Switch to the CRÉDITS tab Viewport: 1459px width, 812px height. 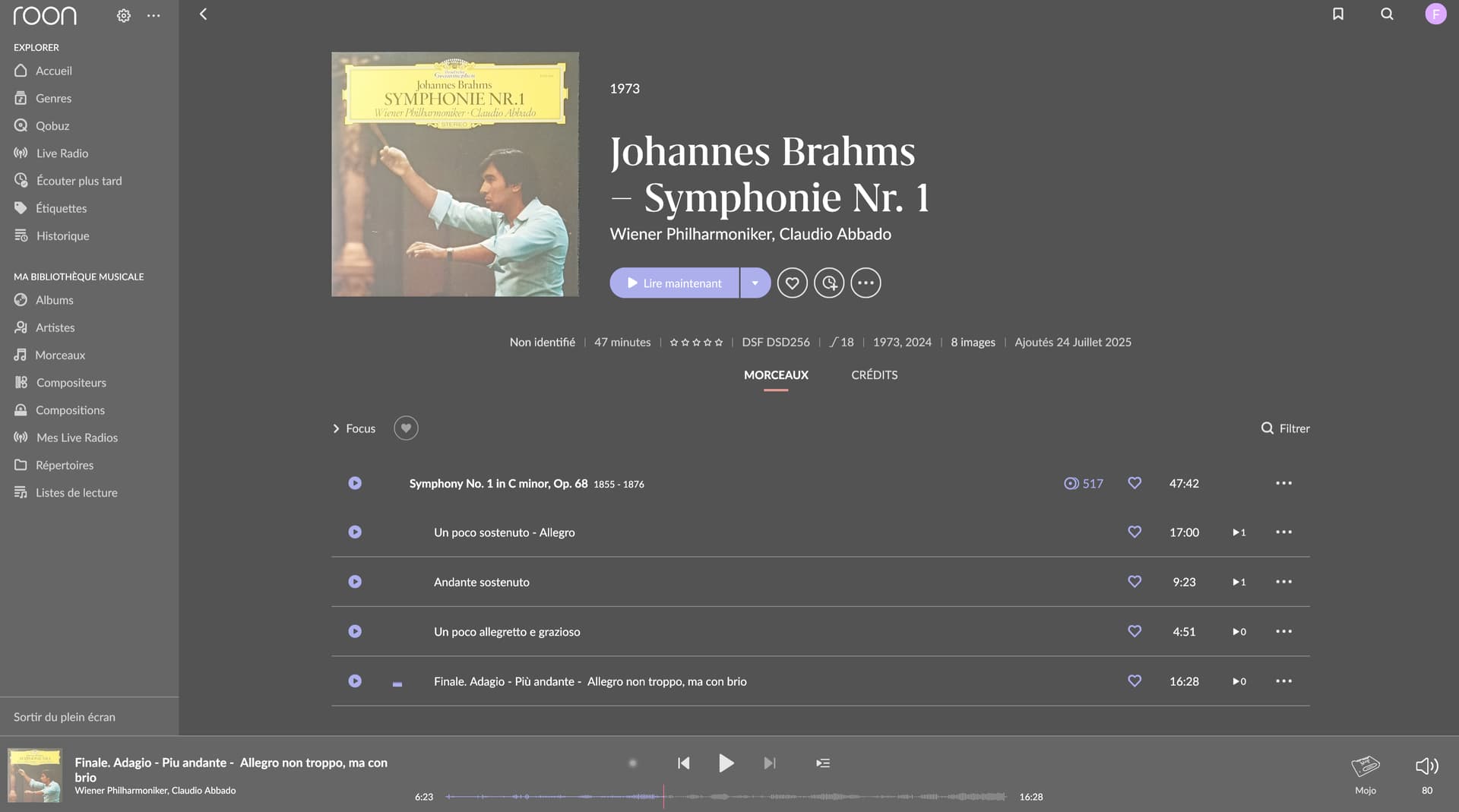[x=874, y=375]
